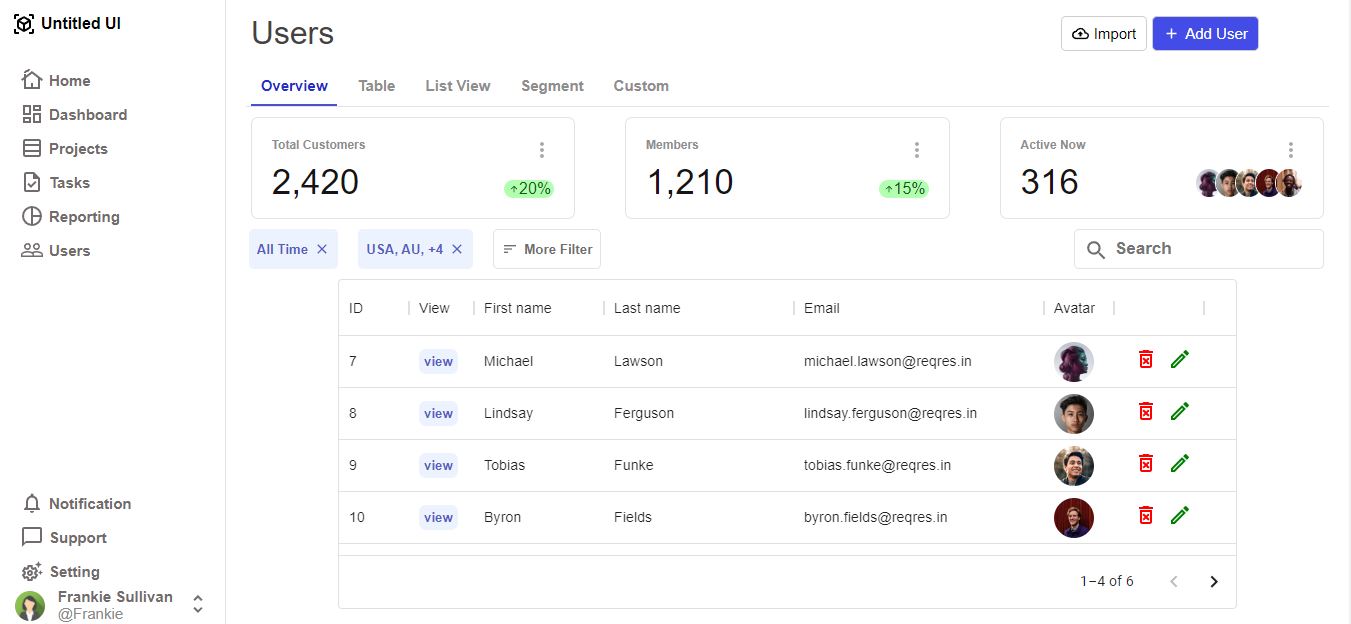1351x624 pixels.
Task: Edit Byron Fields with the pencil icon
Action: pyautogui.click(x=1180, y=515)
